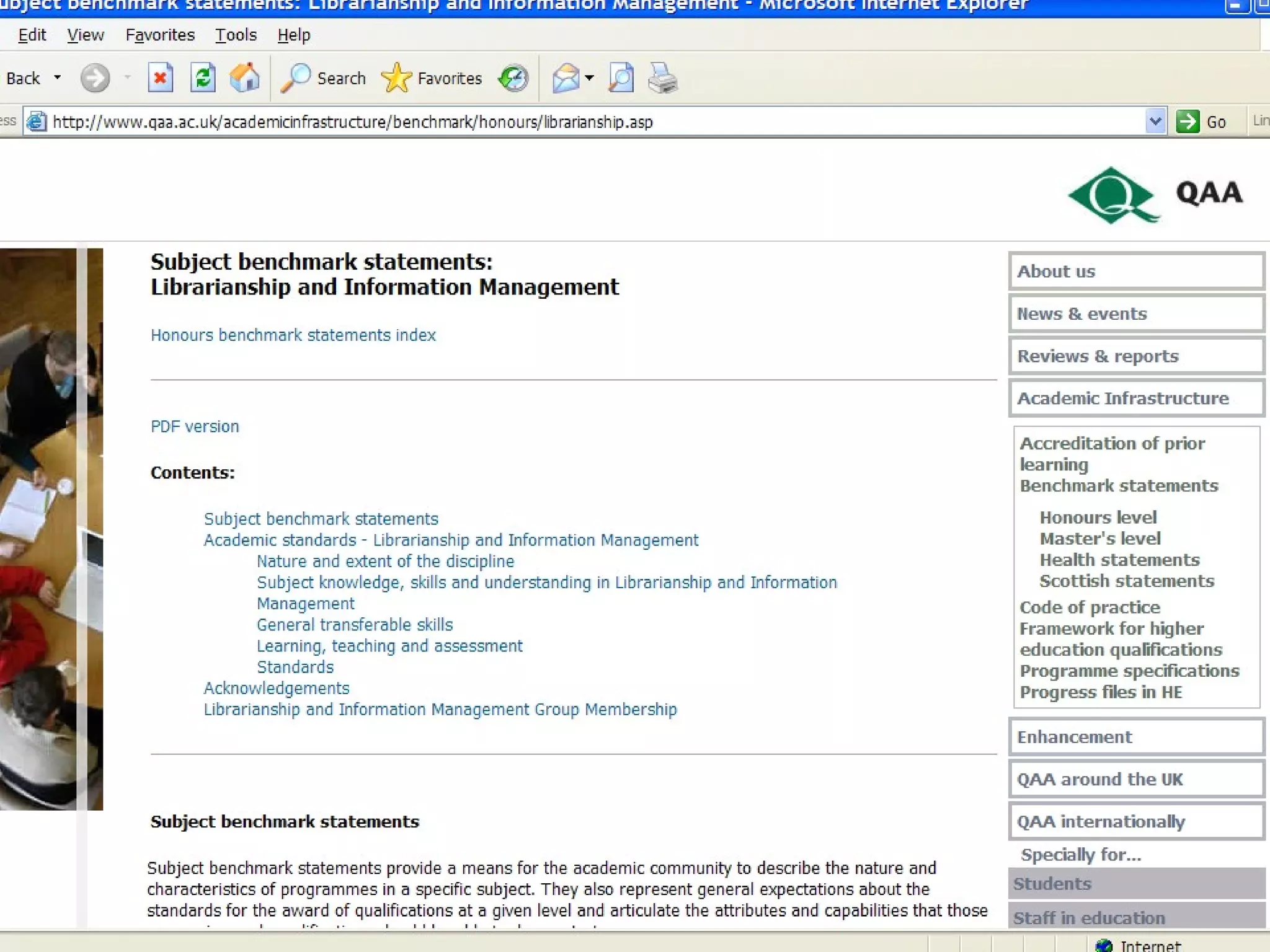Click the Mail envelope icon

(x=565, y=78)
